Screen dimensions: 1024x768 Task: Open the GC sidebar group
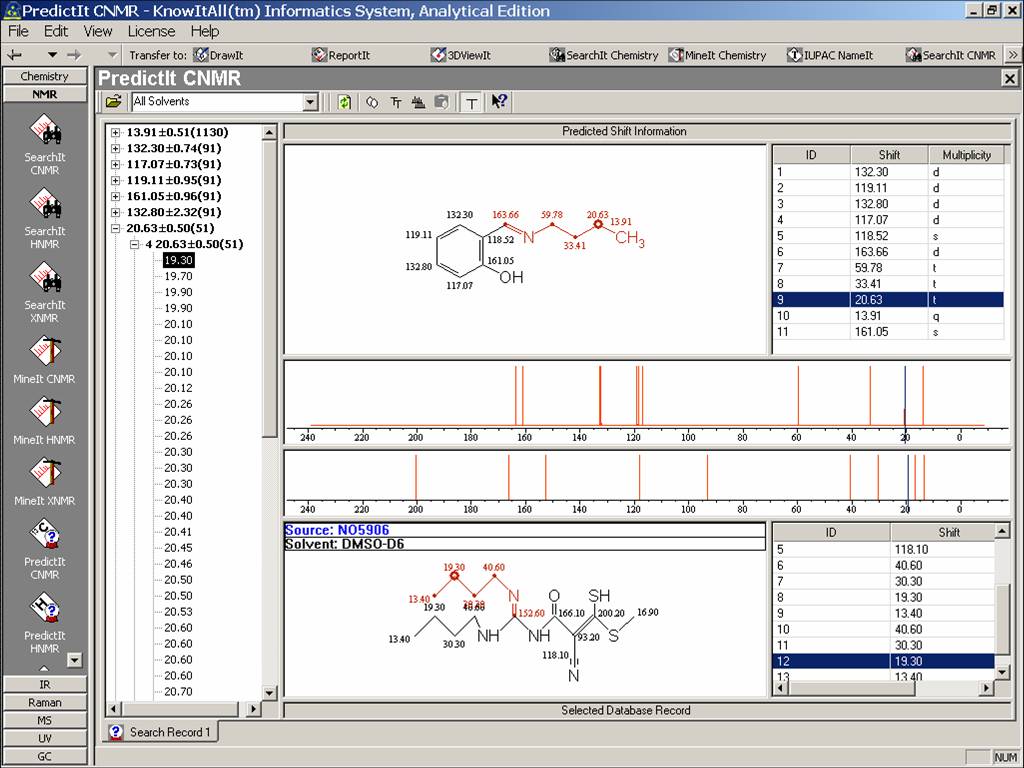(x=44, y=756)
